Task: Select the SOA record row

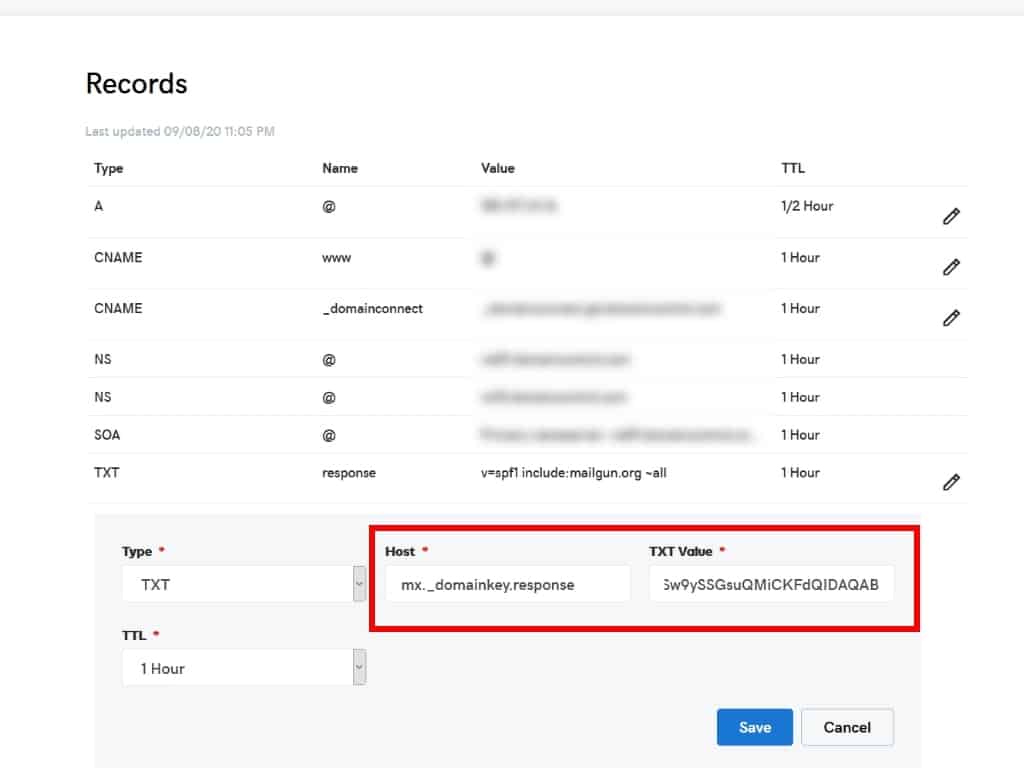Action: [108, 435]
